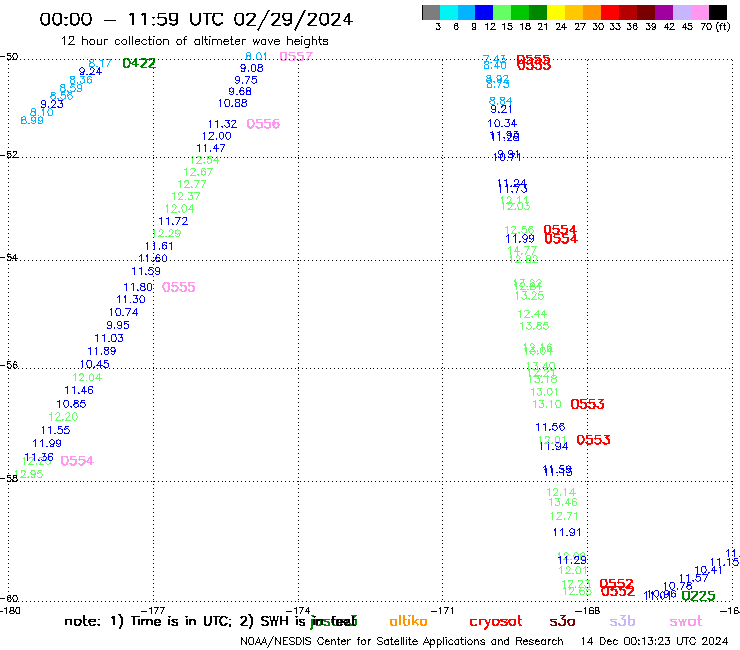The image size is (740, 650).
Task: Click the '24' label under the color scale
Action: pos(561,26)
